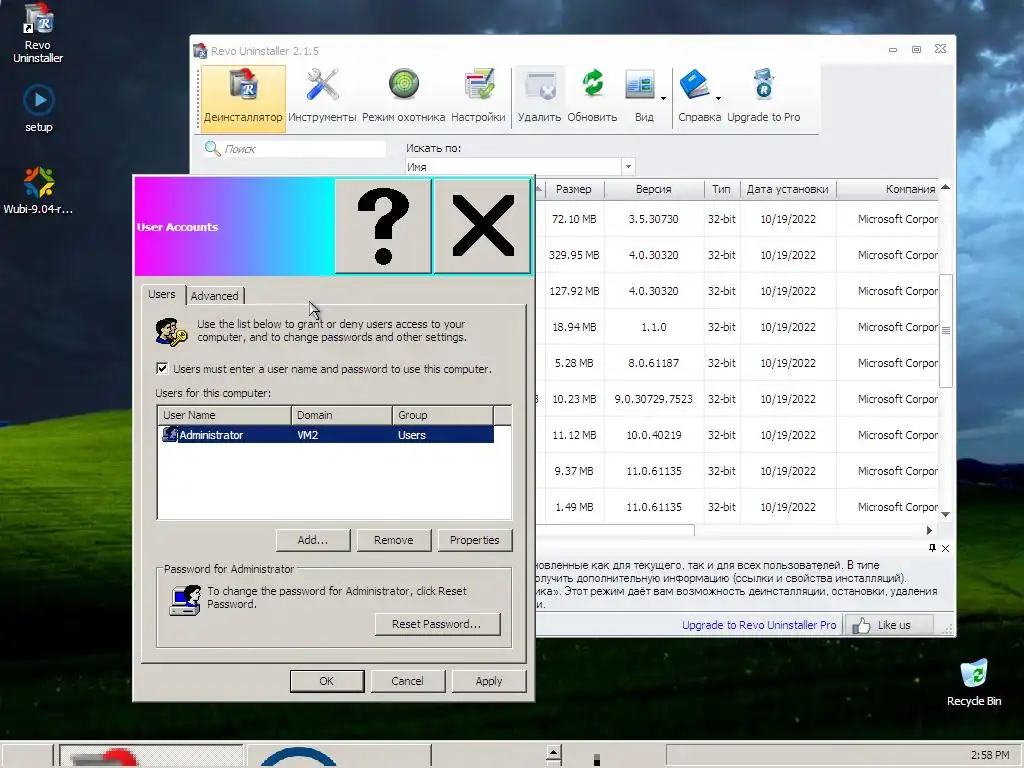Click the version 8.0.61187 cell
This screenshot has height=768, width=1024.
tap(654, 363)
